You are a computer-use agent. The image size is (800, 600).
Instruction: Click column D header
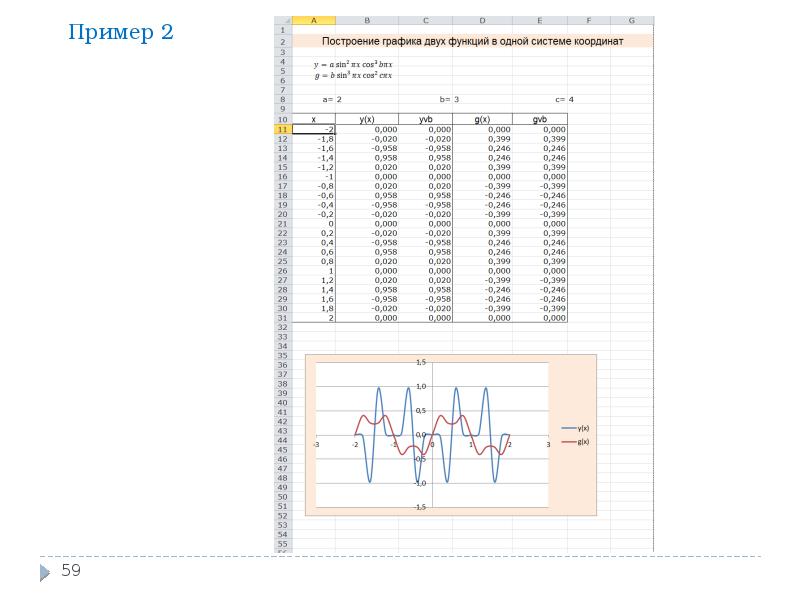[482, 20]
